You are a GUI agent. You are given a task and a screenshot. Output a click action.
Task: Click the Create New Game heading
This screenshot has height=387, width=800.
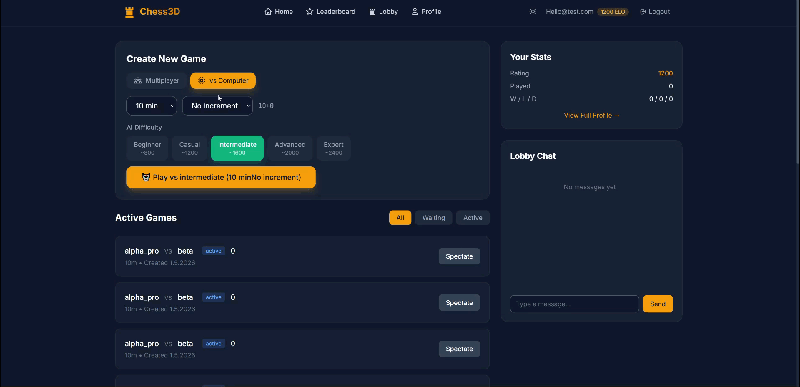pos(166,59)
